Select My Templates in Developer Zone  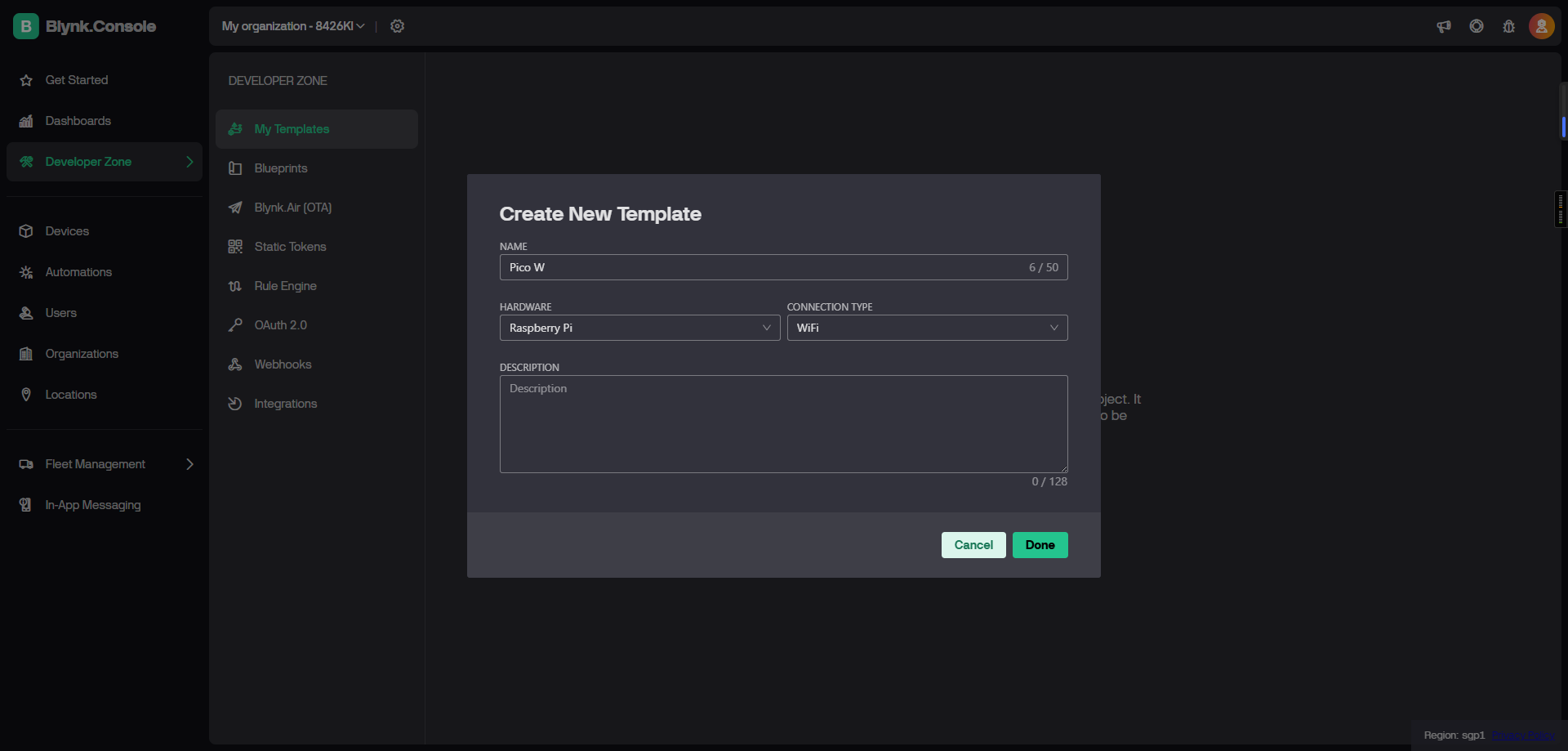point(317,129)
